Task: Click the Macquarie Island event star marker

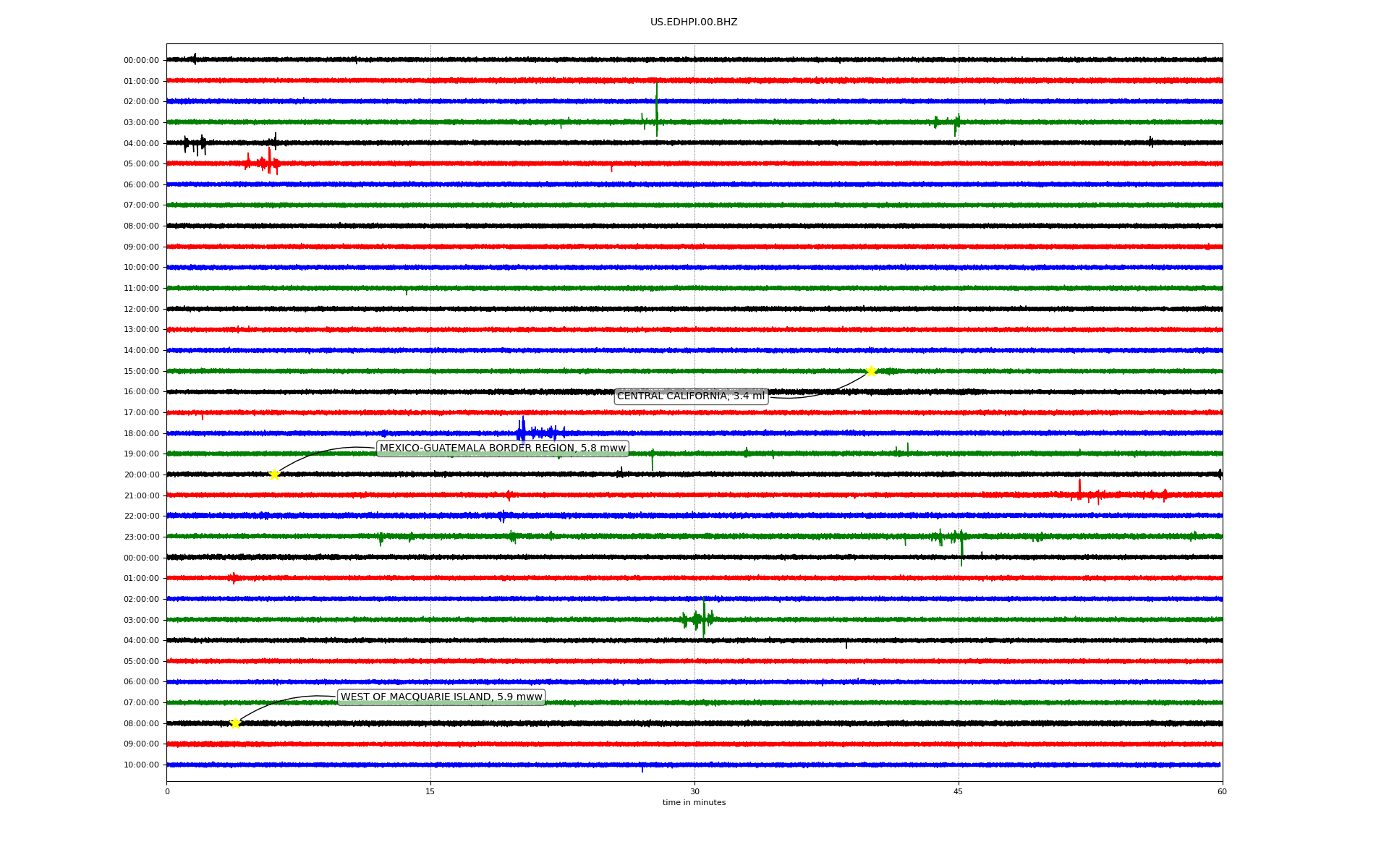Action: tap(235, 723)
